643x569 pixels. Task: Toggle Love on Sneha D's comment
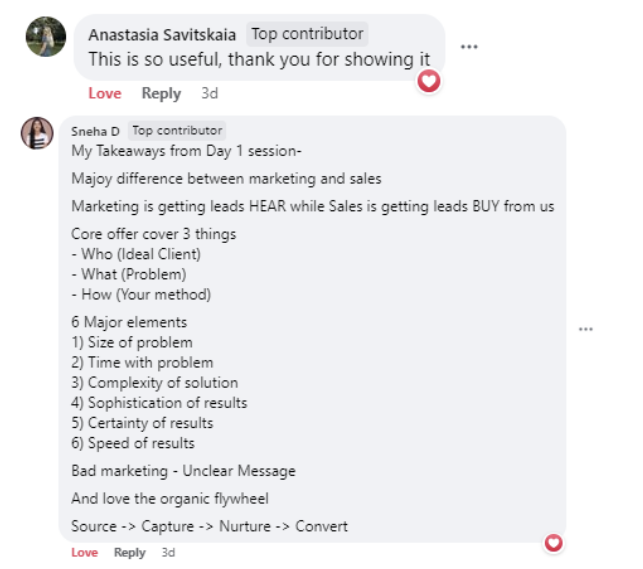[x=85, y=553]
